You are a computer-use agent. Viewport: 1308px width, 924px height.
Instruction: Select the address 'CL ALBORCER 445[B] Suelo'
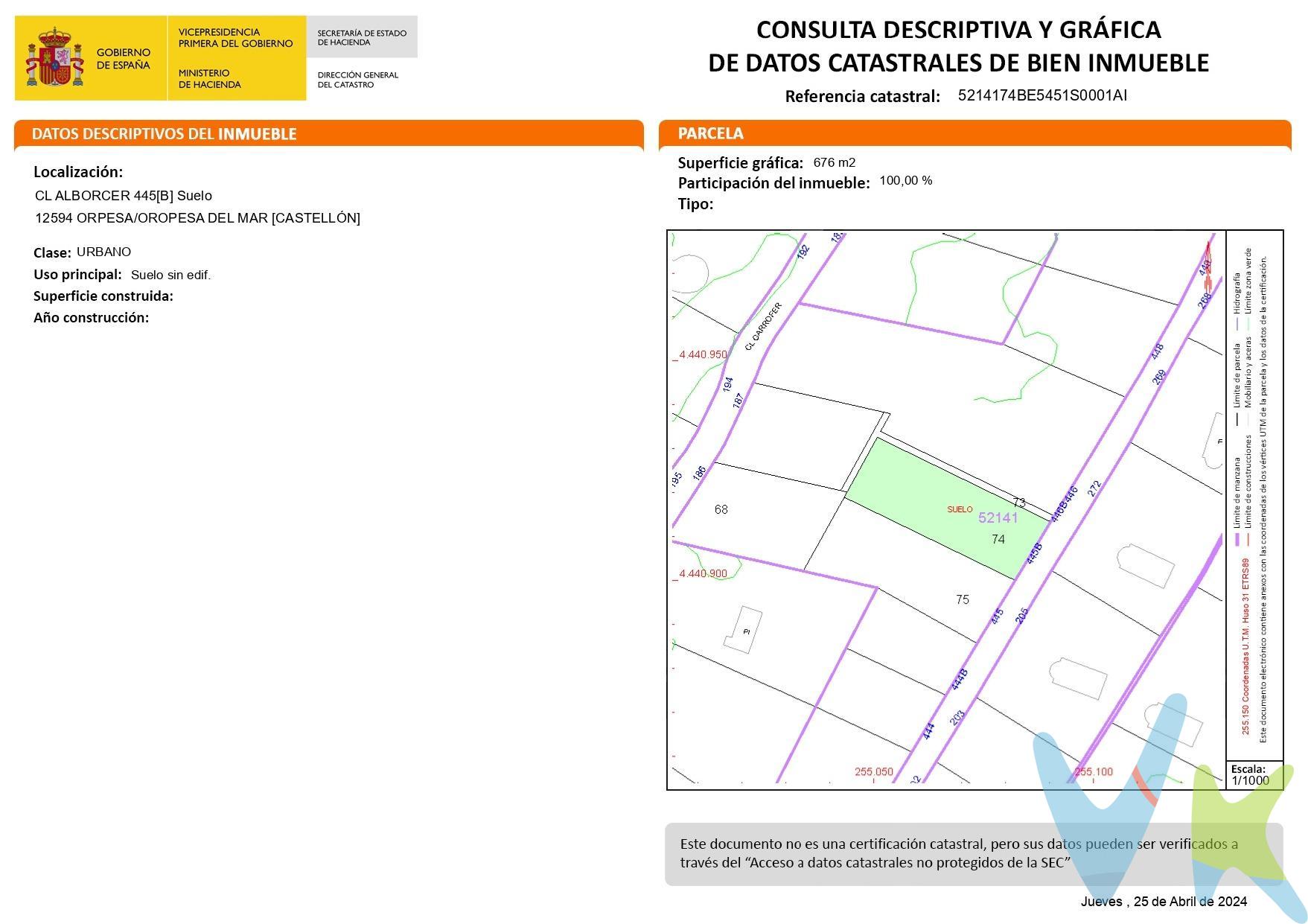[124, 196]
